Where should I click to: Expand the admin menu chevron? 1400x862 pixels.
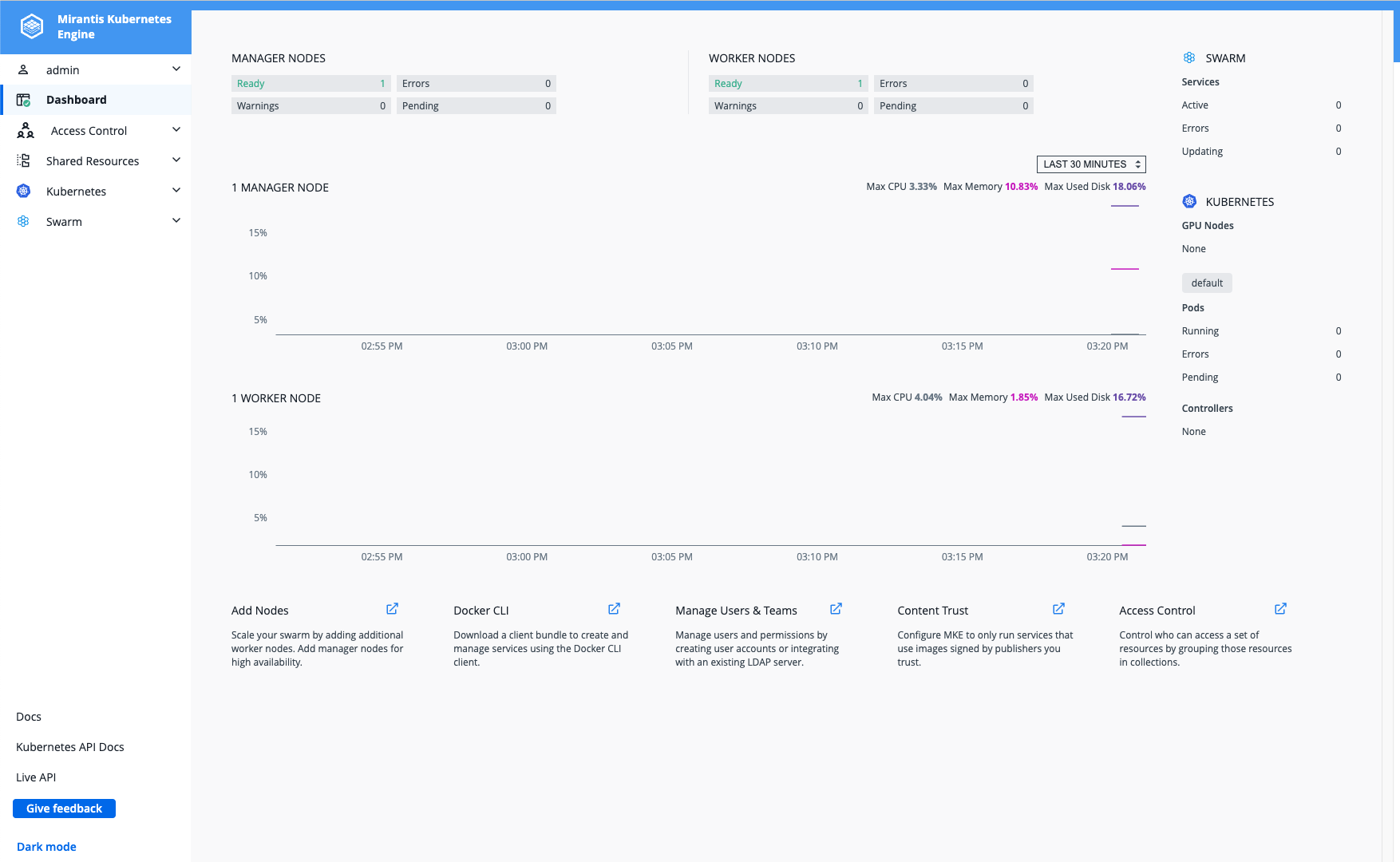tap(176, 69)
